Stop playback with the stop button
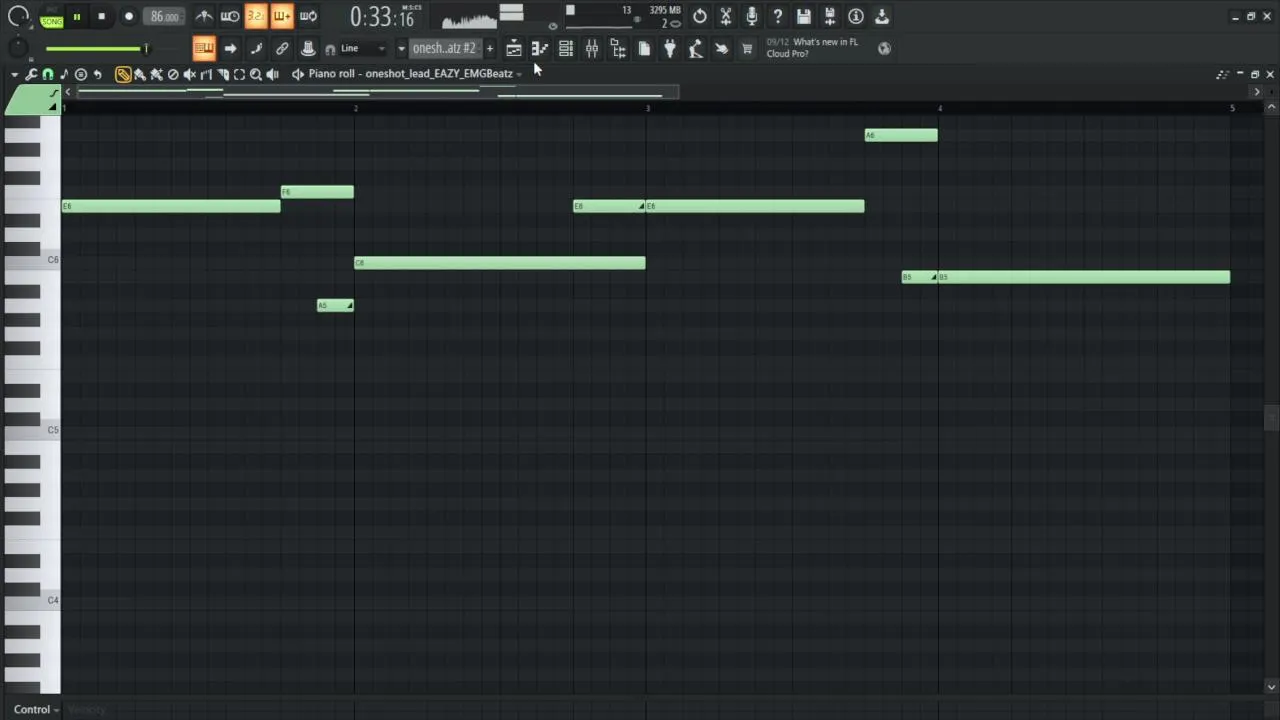Screen dimensions: 1280x720 click(x=101, y=17)
